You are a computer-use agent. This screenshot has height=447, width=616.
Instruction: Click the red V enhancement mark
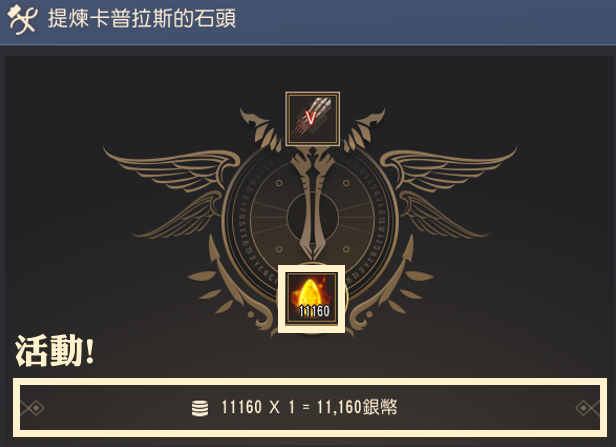[x=311, y=117]
